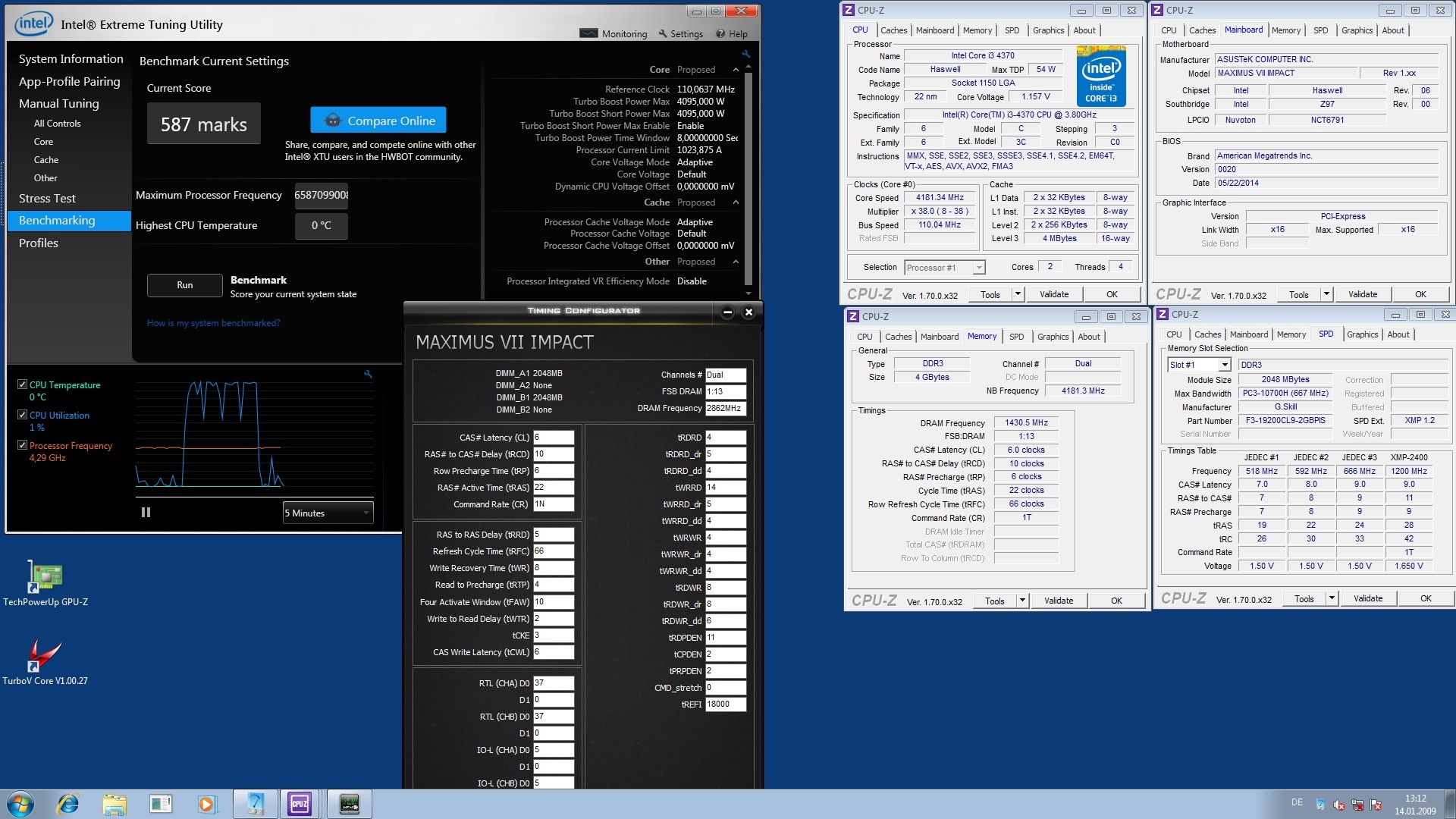Click scroll down arrow in Proposed settings
Image resolution: width=1456 pixels, height=819 pixels.
(748, 293)
